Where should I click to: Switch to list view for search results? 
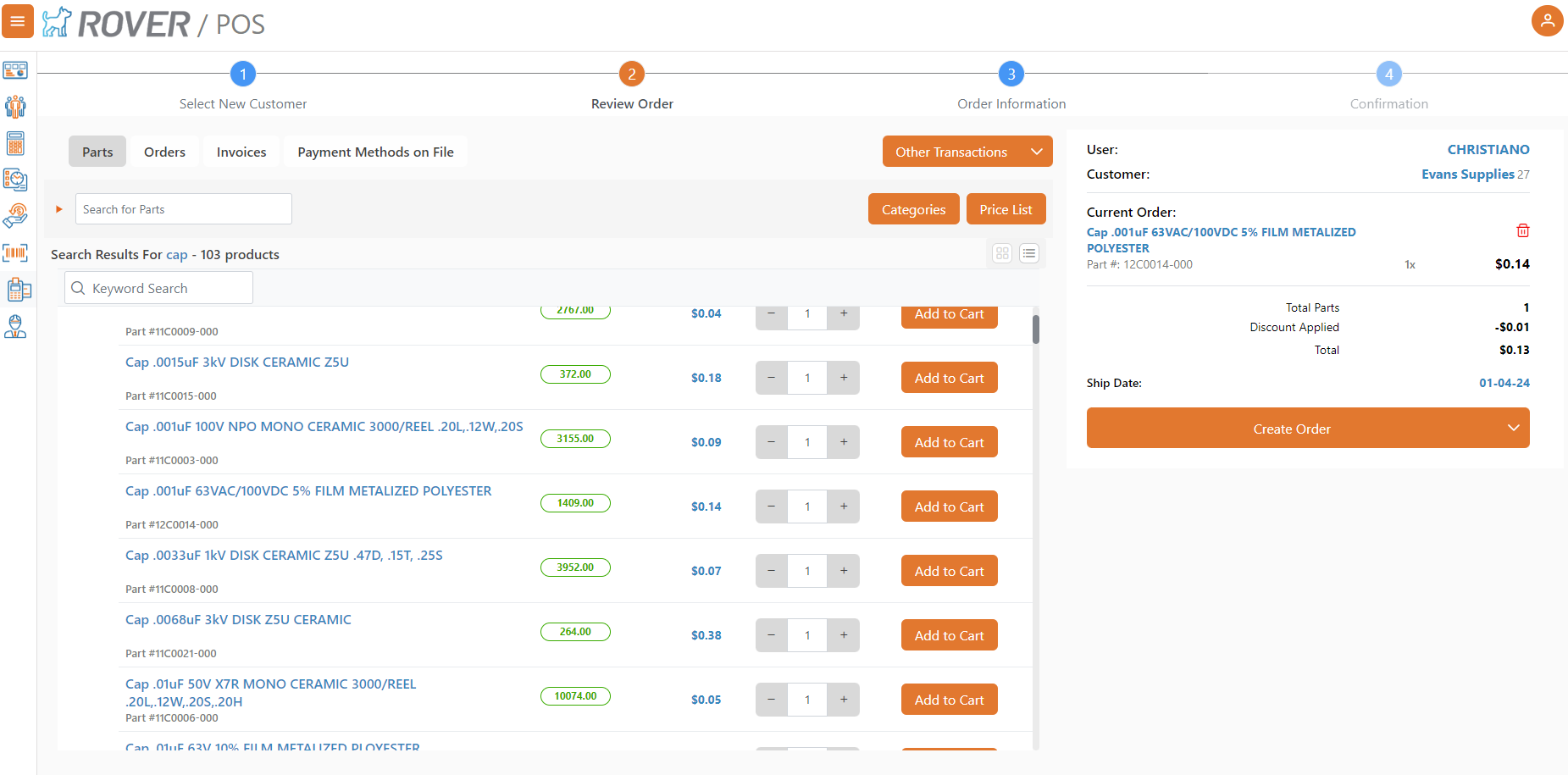[1029, 252]
